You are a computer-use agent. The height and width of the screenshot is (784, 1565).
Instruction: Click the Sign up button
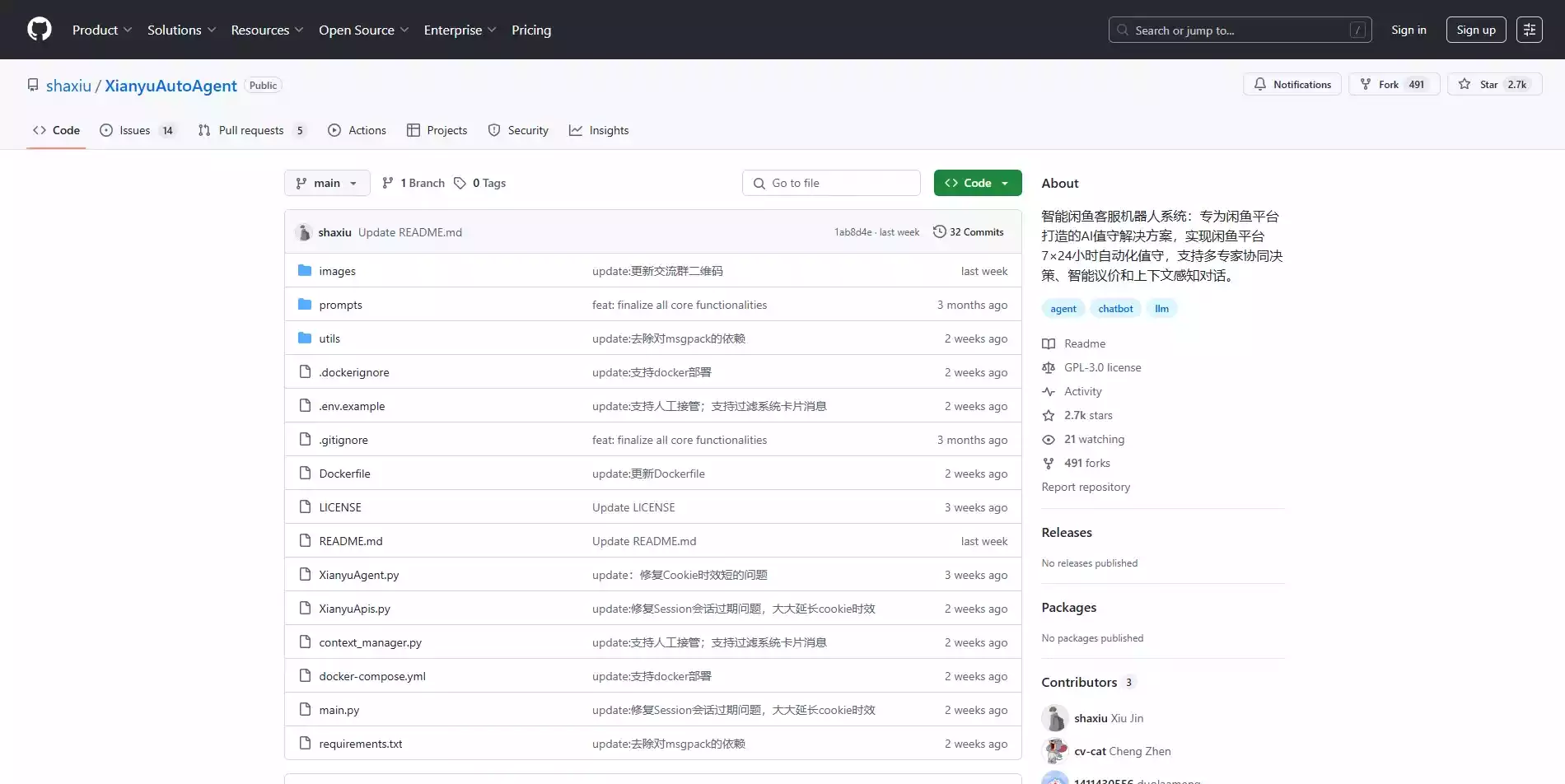1475,30
